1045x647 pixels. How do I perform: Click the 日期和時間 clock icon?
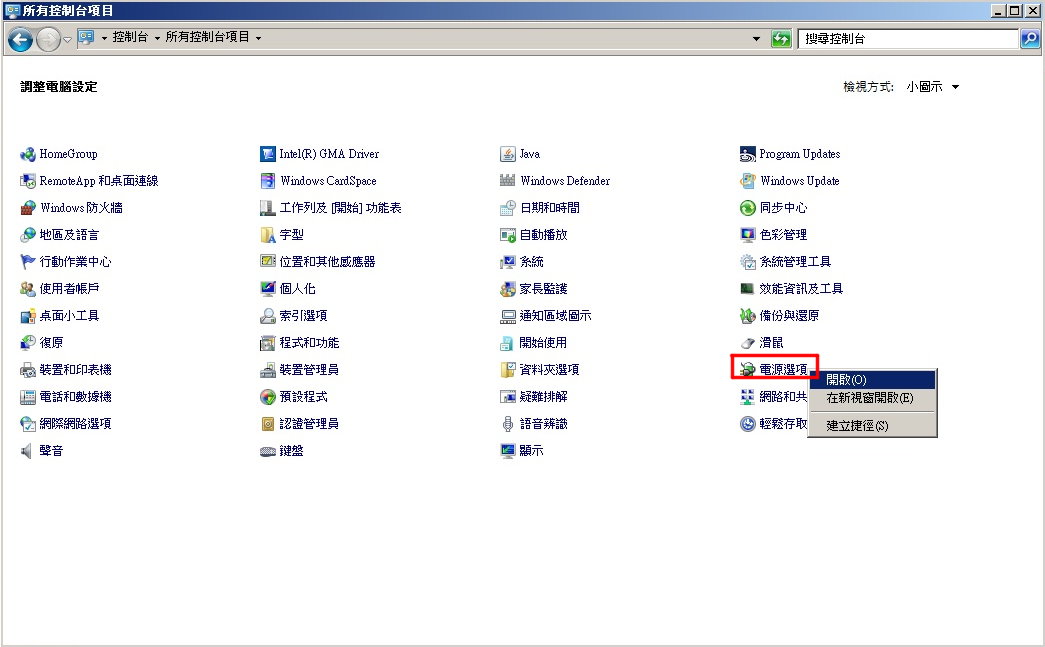pyautogui.click(x=507, y=208)
